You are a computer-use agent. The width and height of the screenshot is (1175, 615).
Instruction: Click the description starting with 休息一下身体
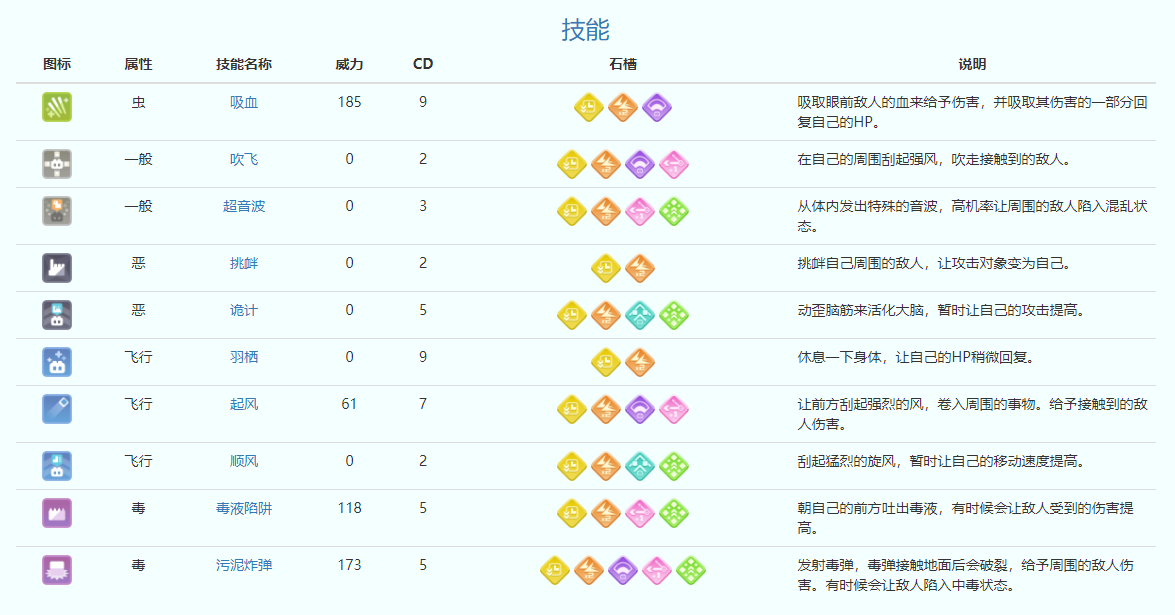(x=916, y=357)
